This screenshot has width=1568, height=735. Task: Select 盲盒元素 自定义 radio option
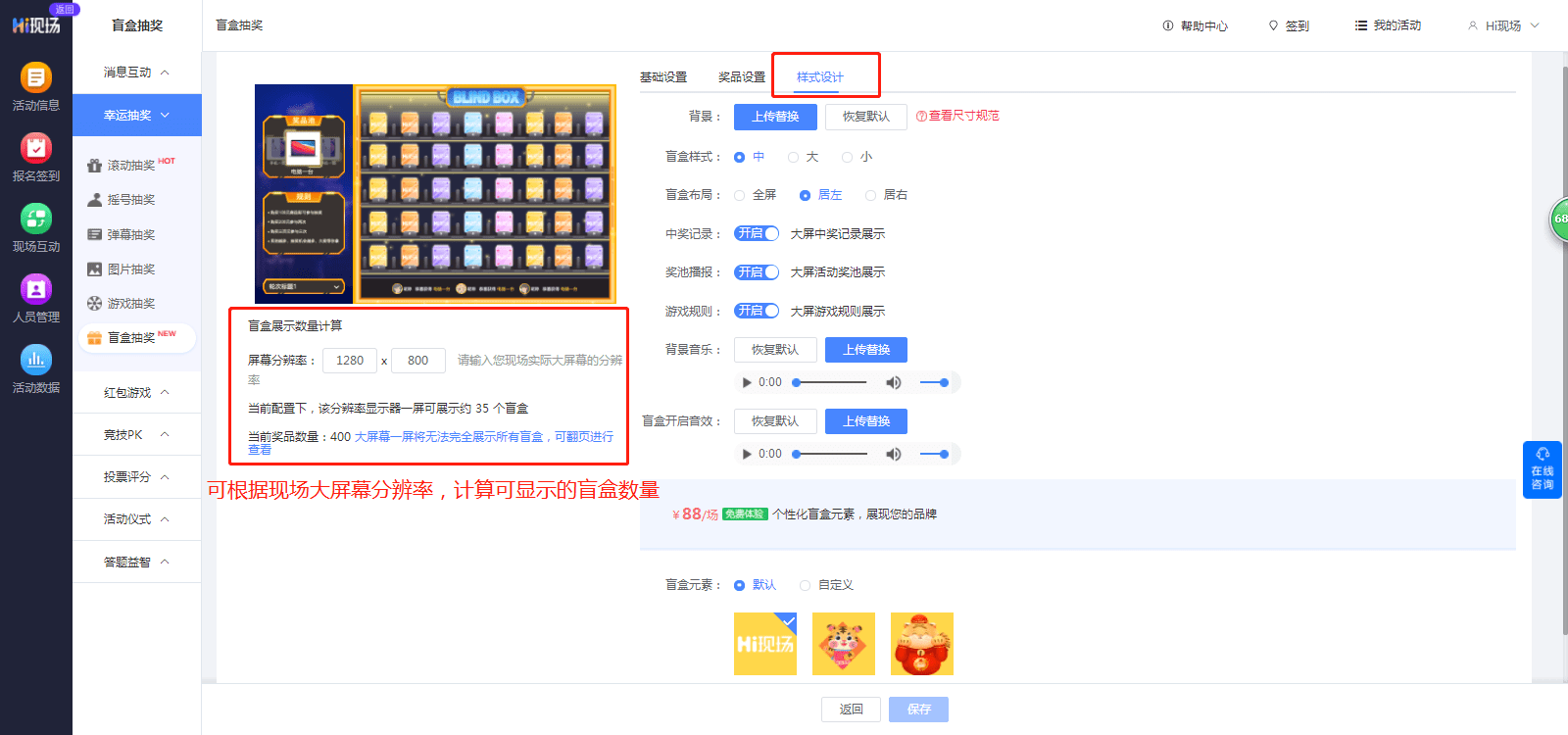coord(805,585)
